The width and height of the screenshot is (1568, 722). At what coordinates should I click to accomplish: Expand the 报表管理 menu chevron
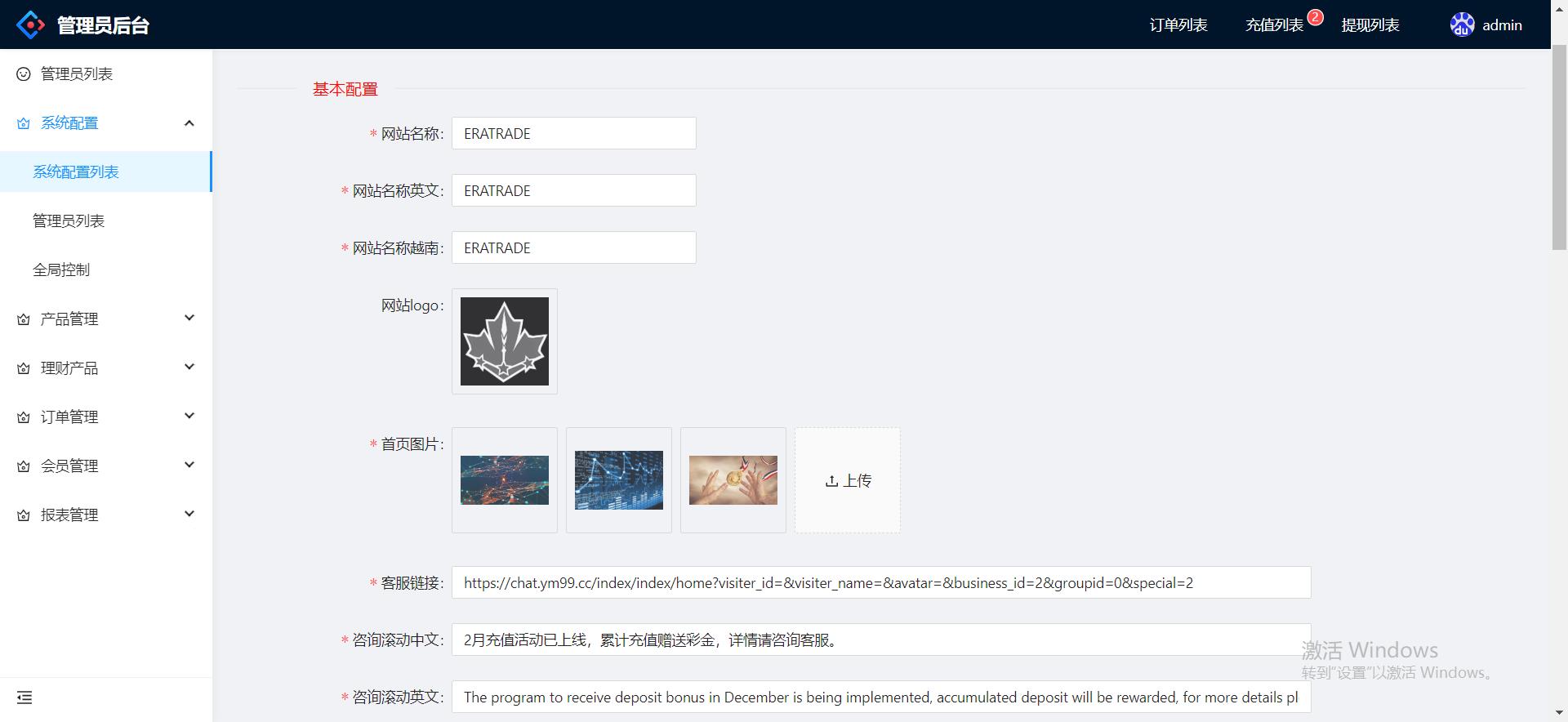pyautogui.click(x=189, y=514)
